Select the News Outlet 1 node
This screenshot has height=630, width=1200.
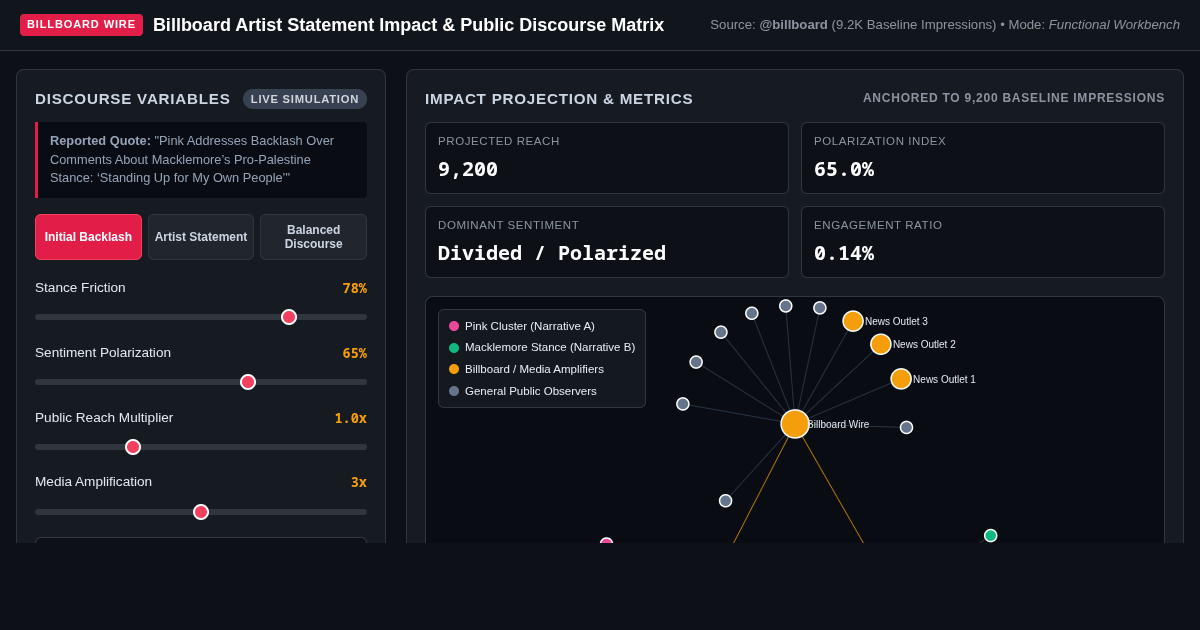click(x=901, y=379)
